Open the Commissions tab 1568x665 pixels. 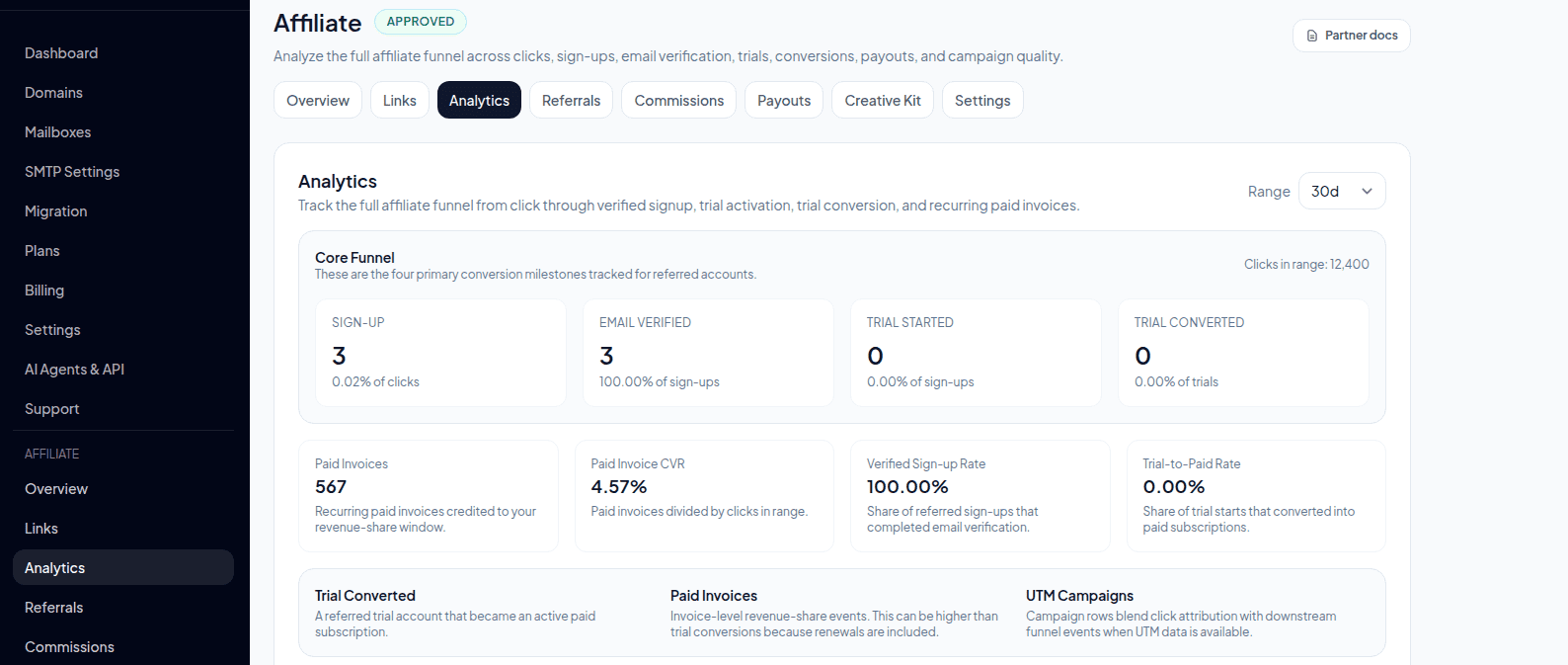[x=679, y=100]
